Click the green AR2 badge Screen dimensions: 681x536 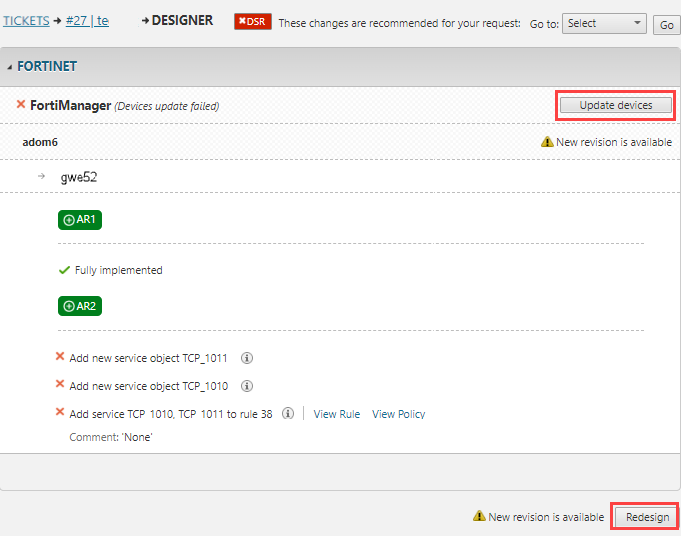tap(80, 306)
